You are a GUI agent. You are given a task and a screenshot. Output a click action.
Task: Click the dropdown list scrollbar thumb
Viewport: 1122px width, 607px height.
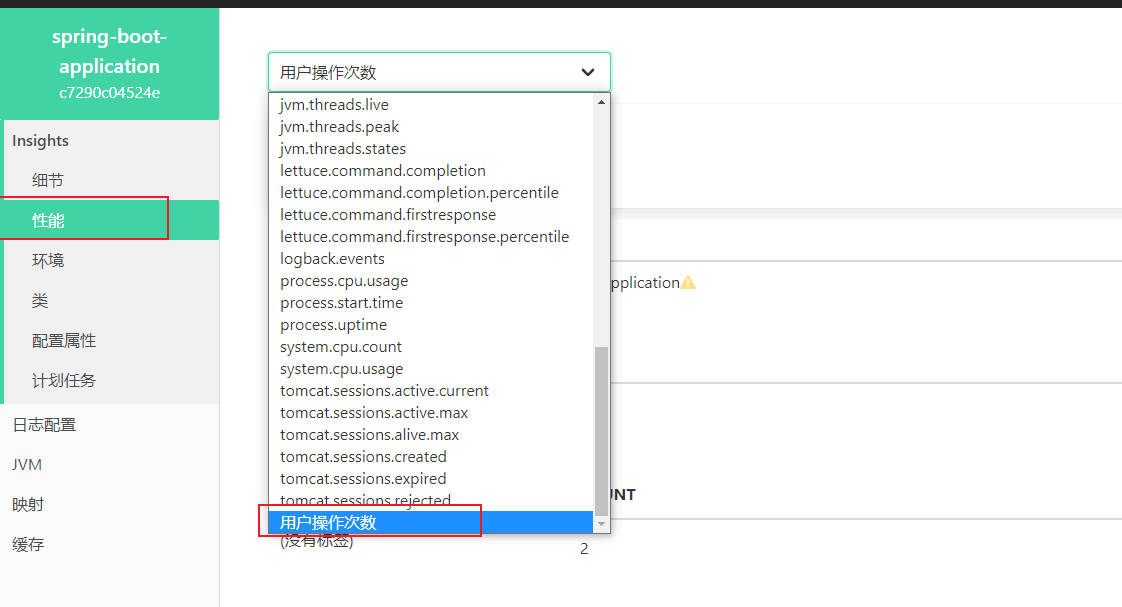[x=601, y=430]
